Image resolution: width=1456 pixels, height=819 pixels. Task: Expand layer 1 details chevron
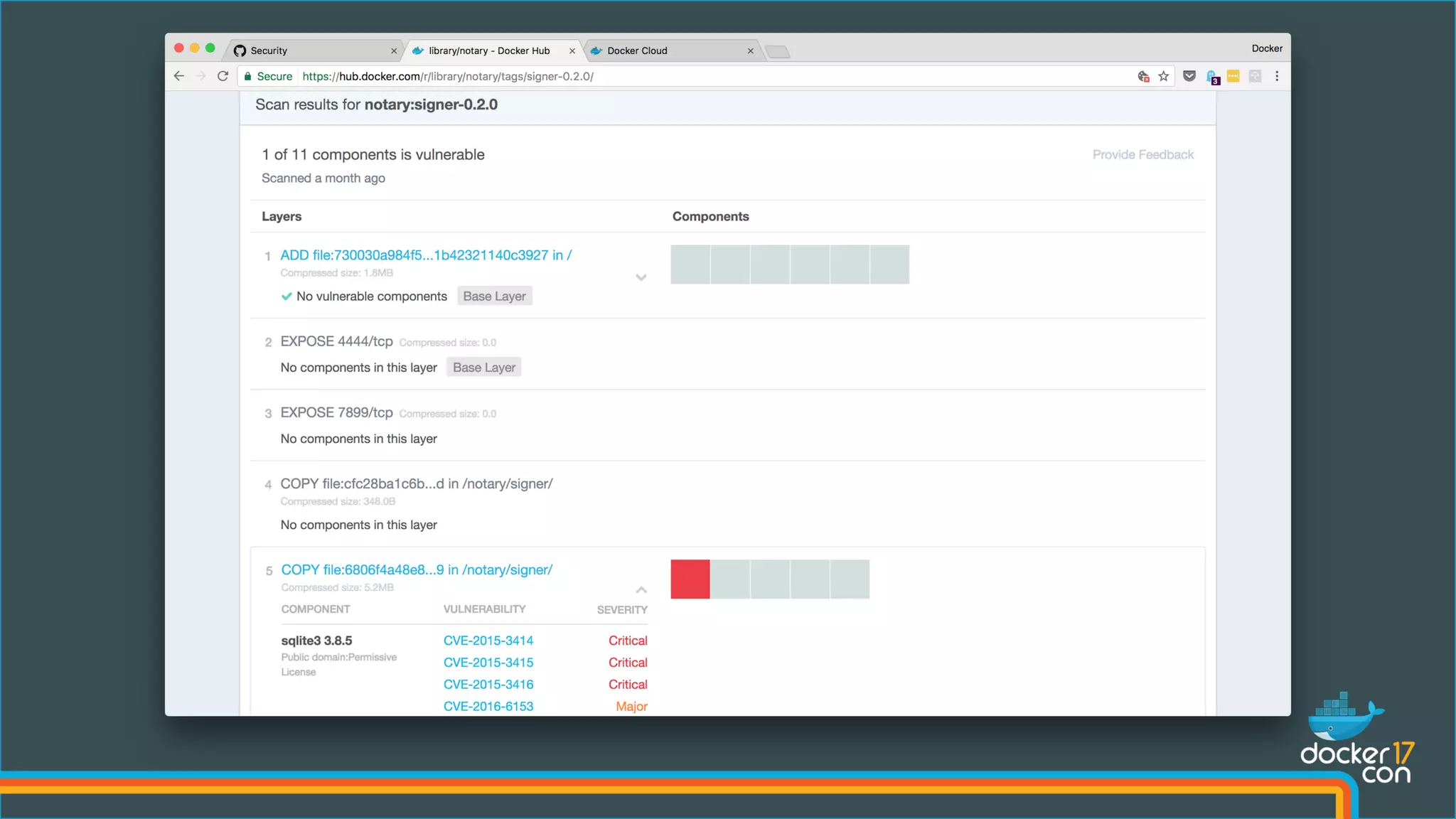click(x=641, y=277)
